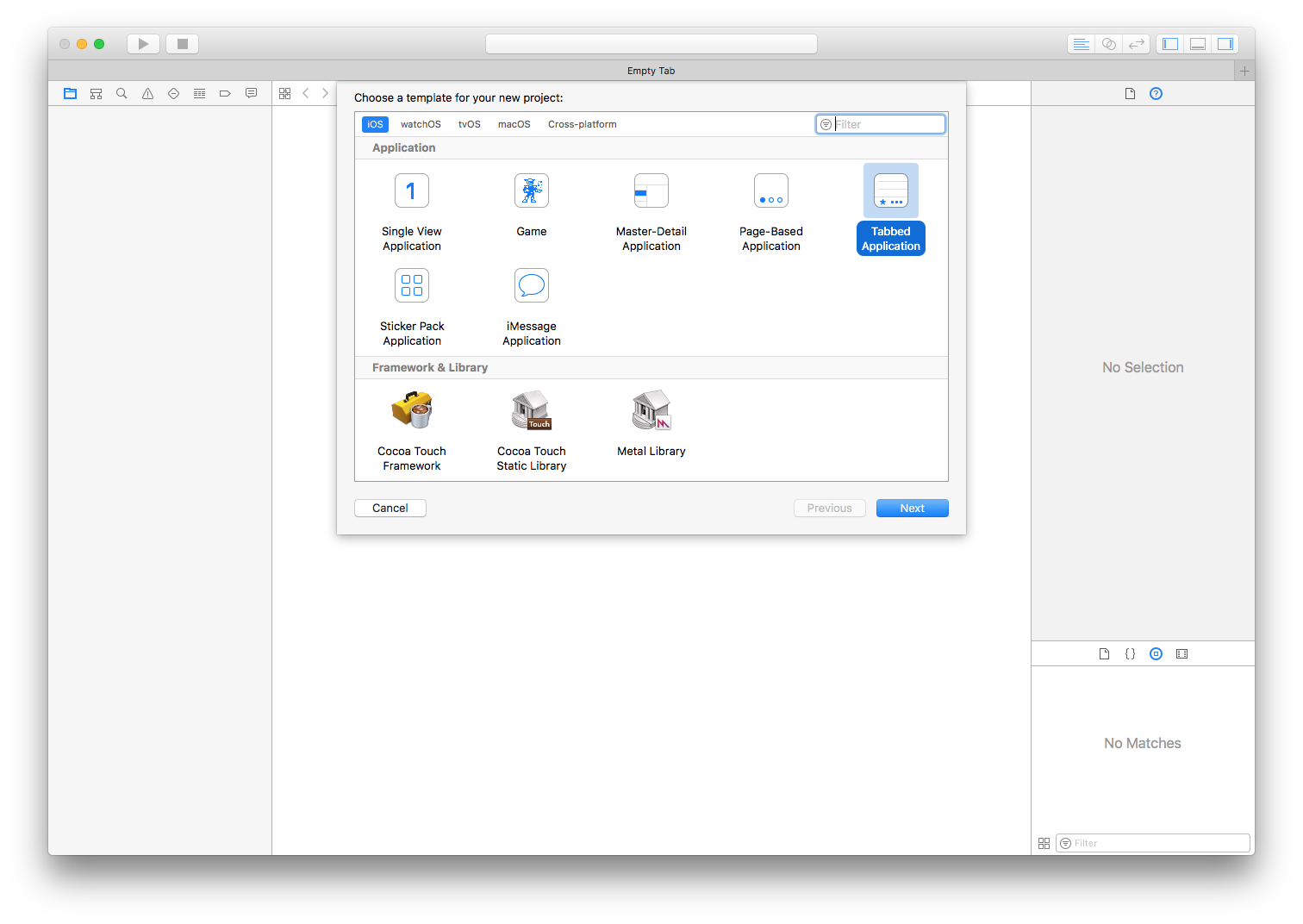This screenshot has height=924, width=1303.
Task: Choose the iMessage Application template
Action: 531,286
